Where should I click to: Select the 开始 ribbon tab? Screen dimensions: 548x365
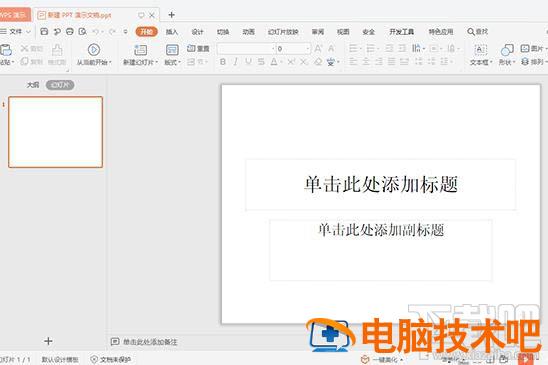pyautogui.click(x=146, y=31)
